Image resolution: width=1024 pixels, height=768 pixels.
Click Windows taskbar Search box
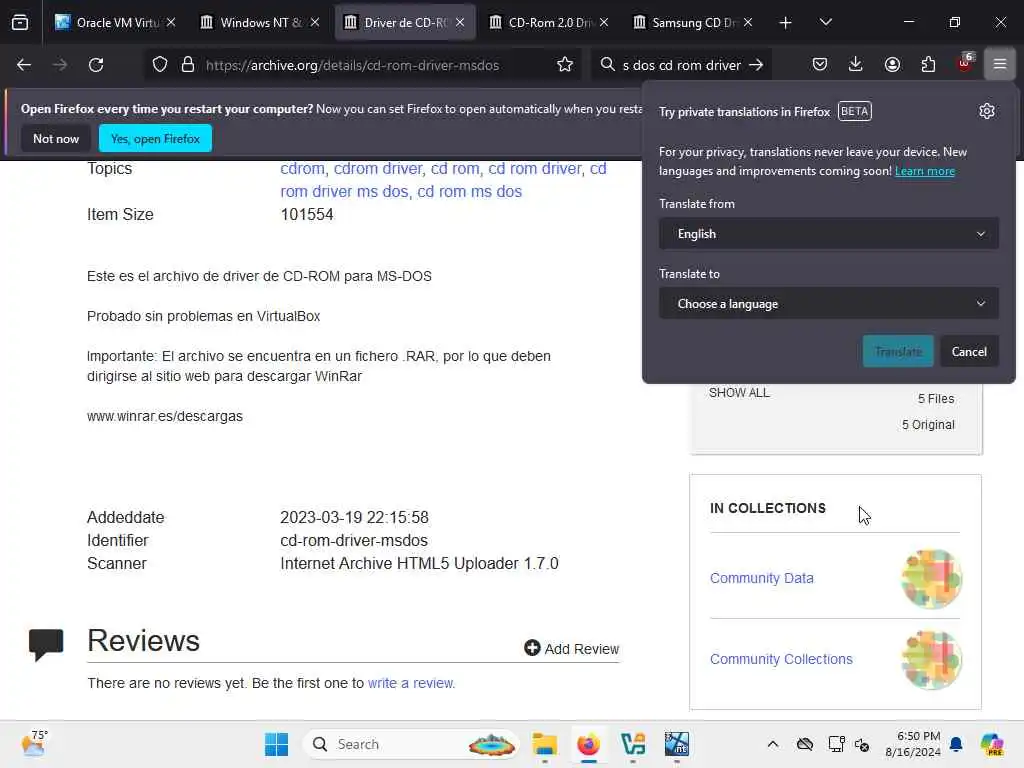[x=411, y=744]
